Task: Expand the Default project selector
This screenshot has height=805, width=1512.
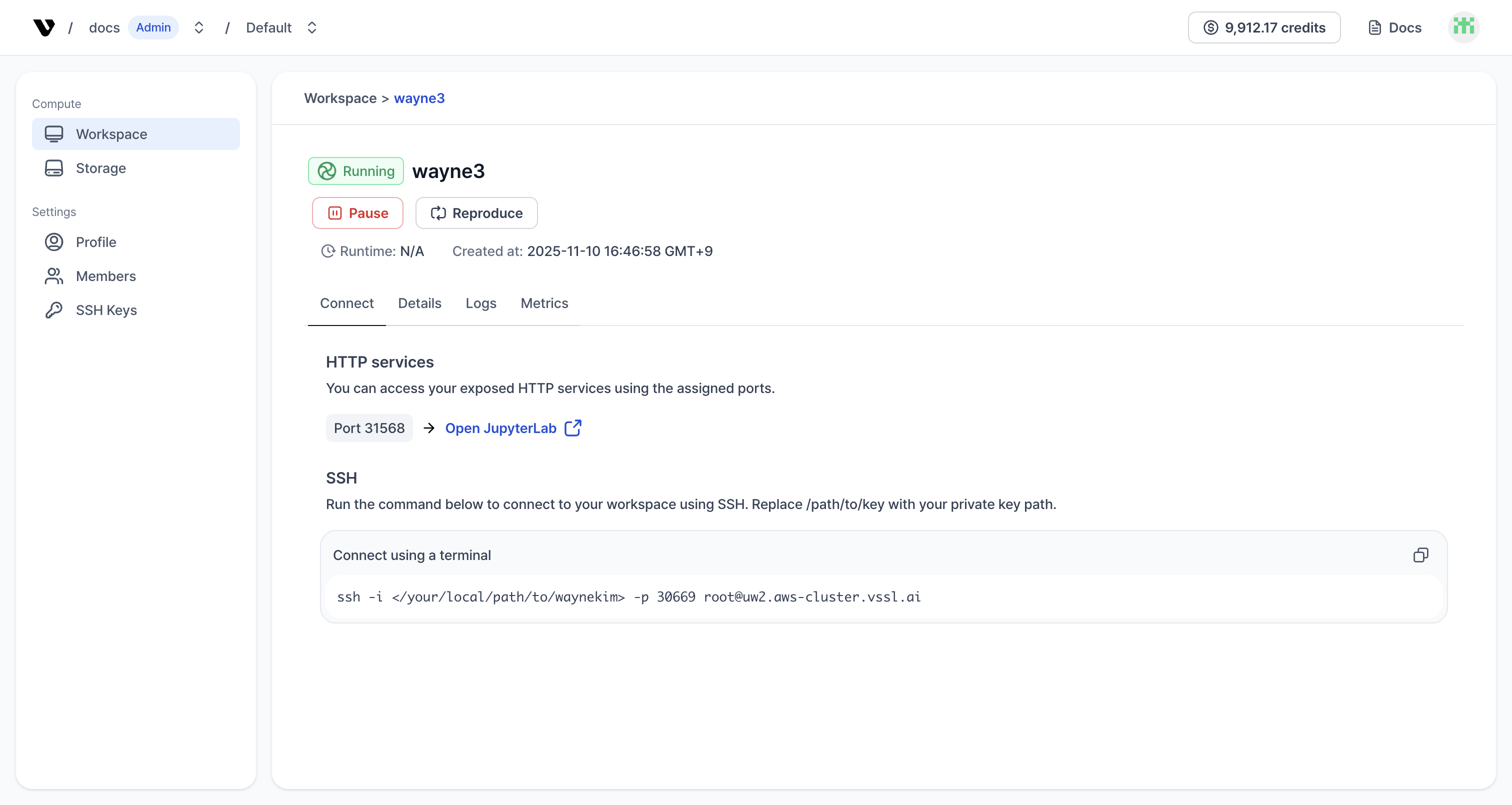Action: tap(312, 27)
